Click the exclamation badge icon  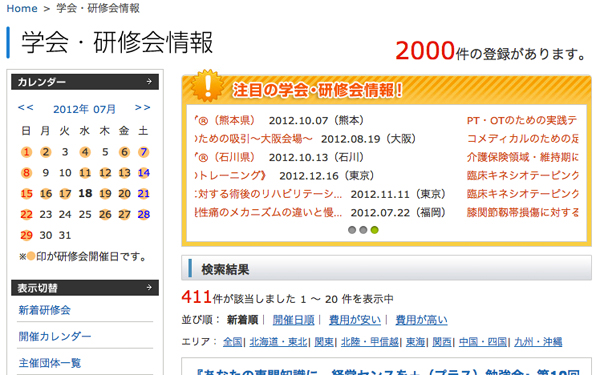coord(208,86)
